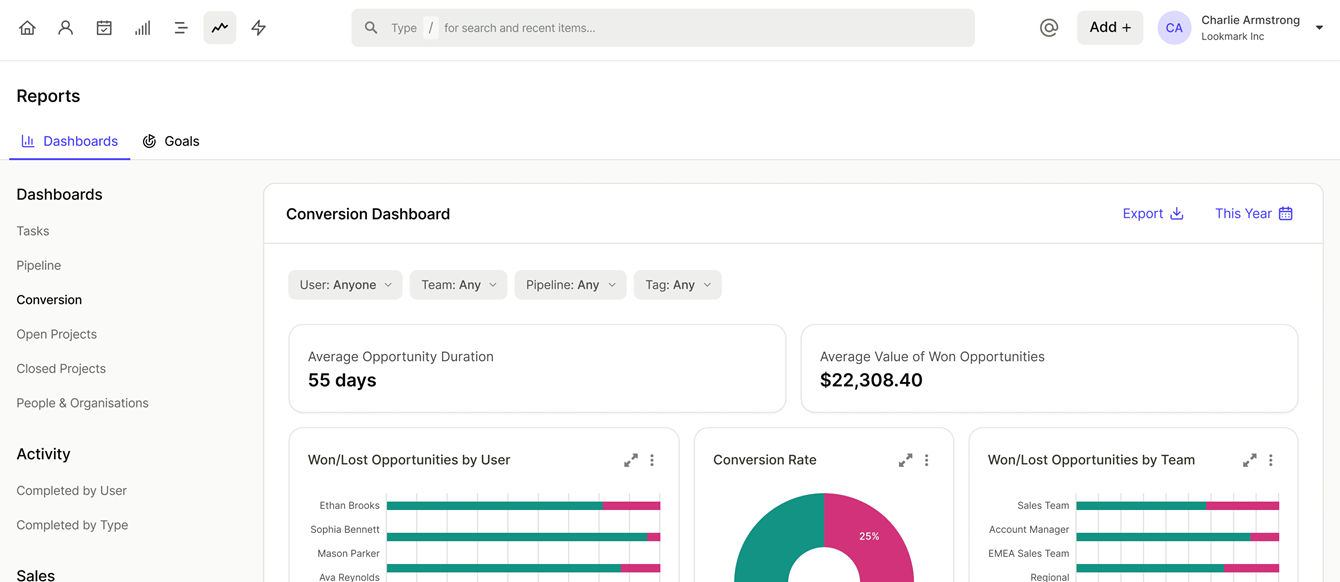Open the Tasks dashboard
The image size is (1340, 582).
(33, 231)
